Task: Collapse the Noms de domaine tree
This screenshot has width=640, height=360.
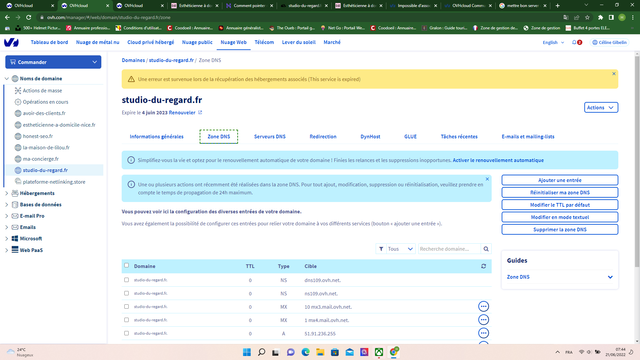Action: tap(7, 79)
